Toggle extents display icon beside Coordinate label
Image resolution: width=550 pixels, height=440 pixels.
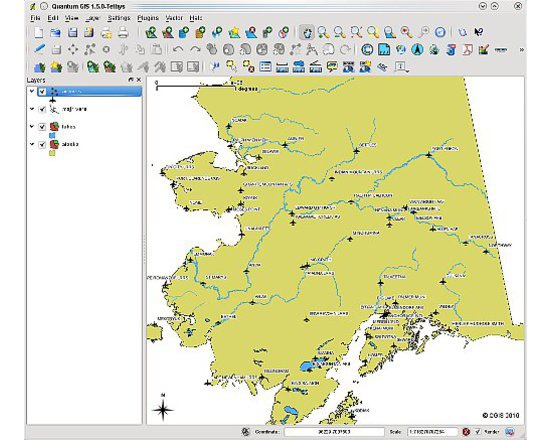(x=246, y=432)
